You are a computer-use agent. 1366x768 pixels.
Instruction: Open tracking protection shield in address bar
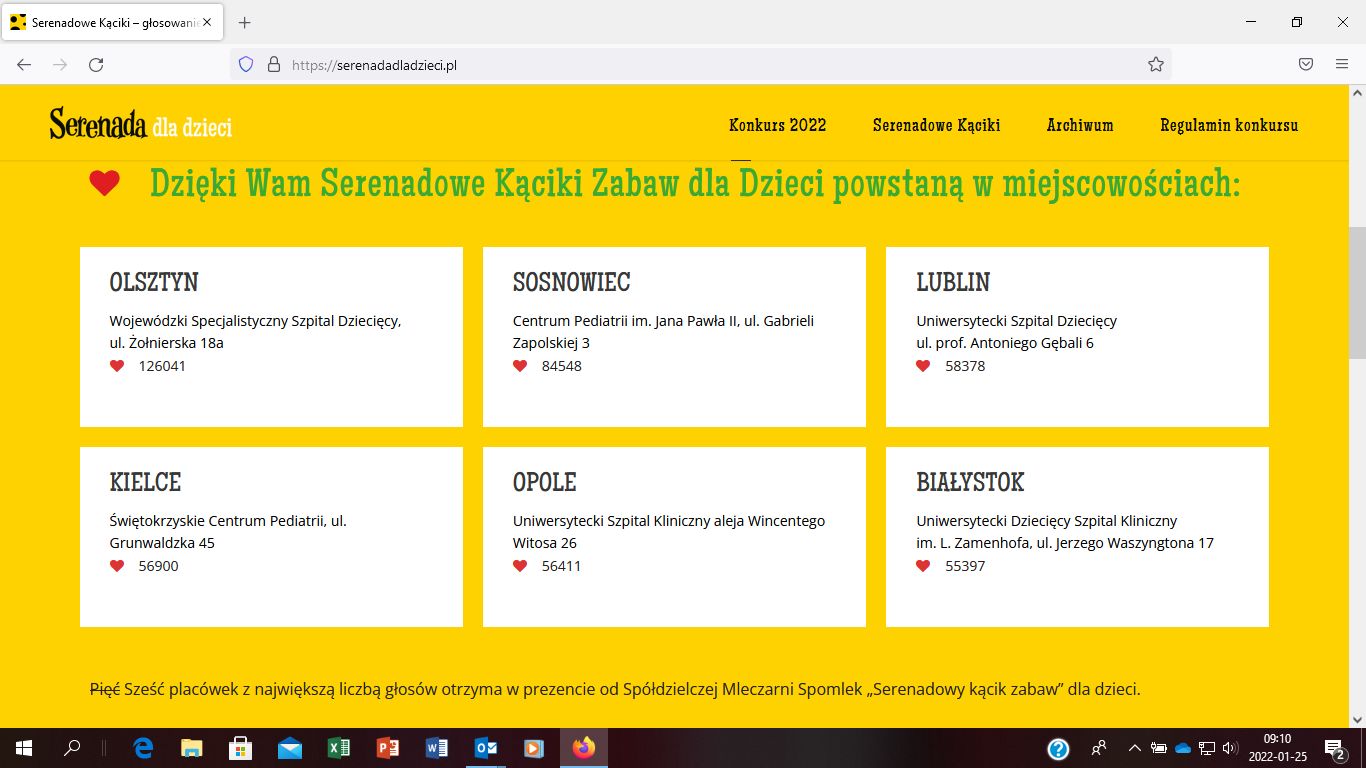246,64
